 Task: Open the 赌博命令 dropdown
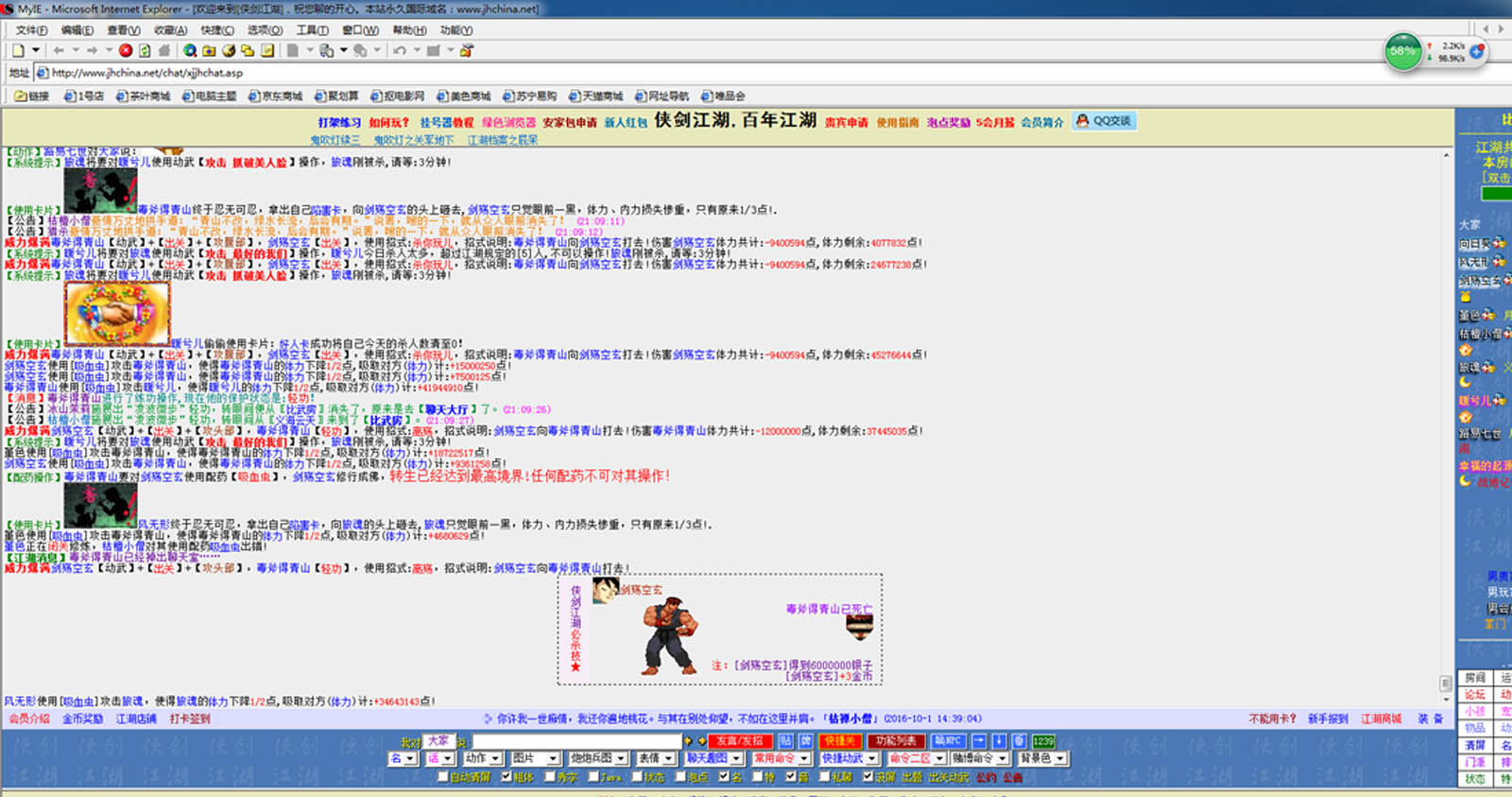pos(980,758)
